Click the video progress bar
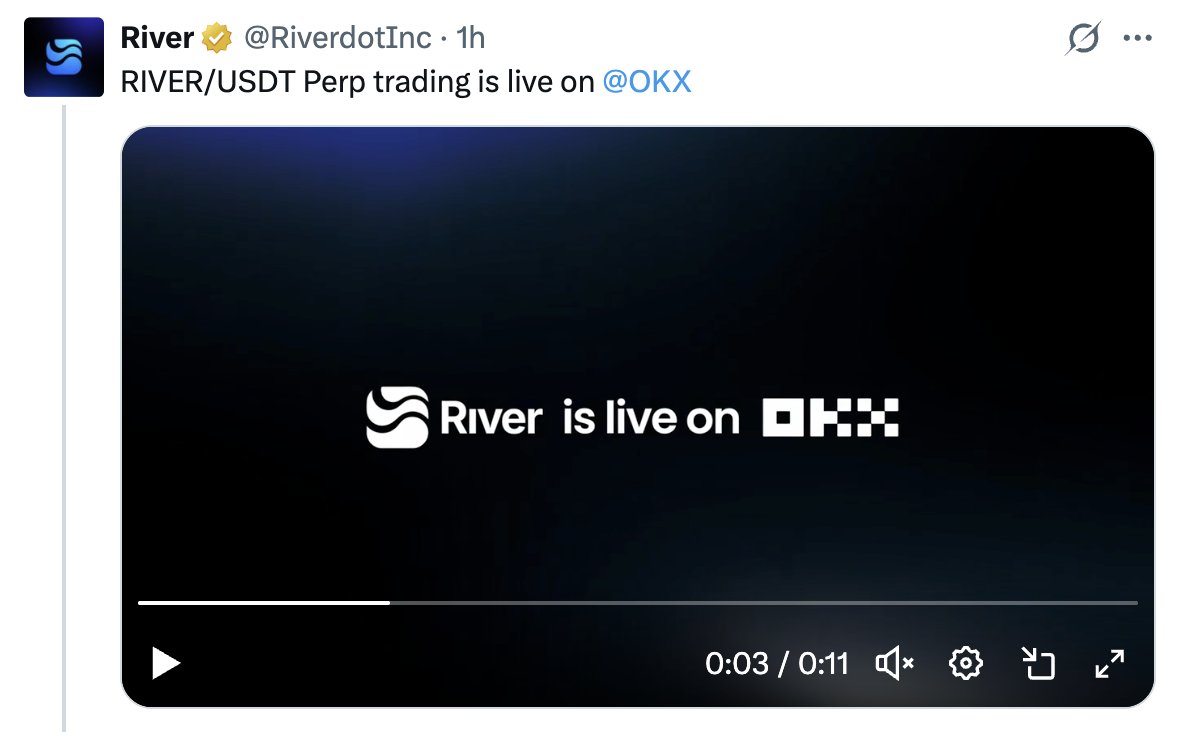Viewport: 1188px width, 732px height. (637, 603)
